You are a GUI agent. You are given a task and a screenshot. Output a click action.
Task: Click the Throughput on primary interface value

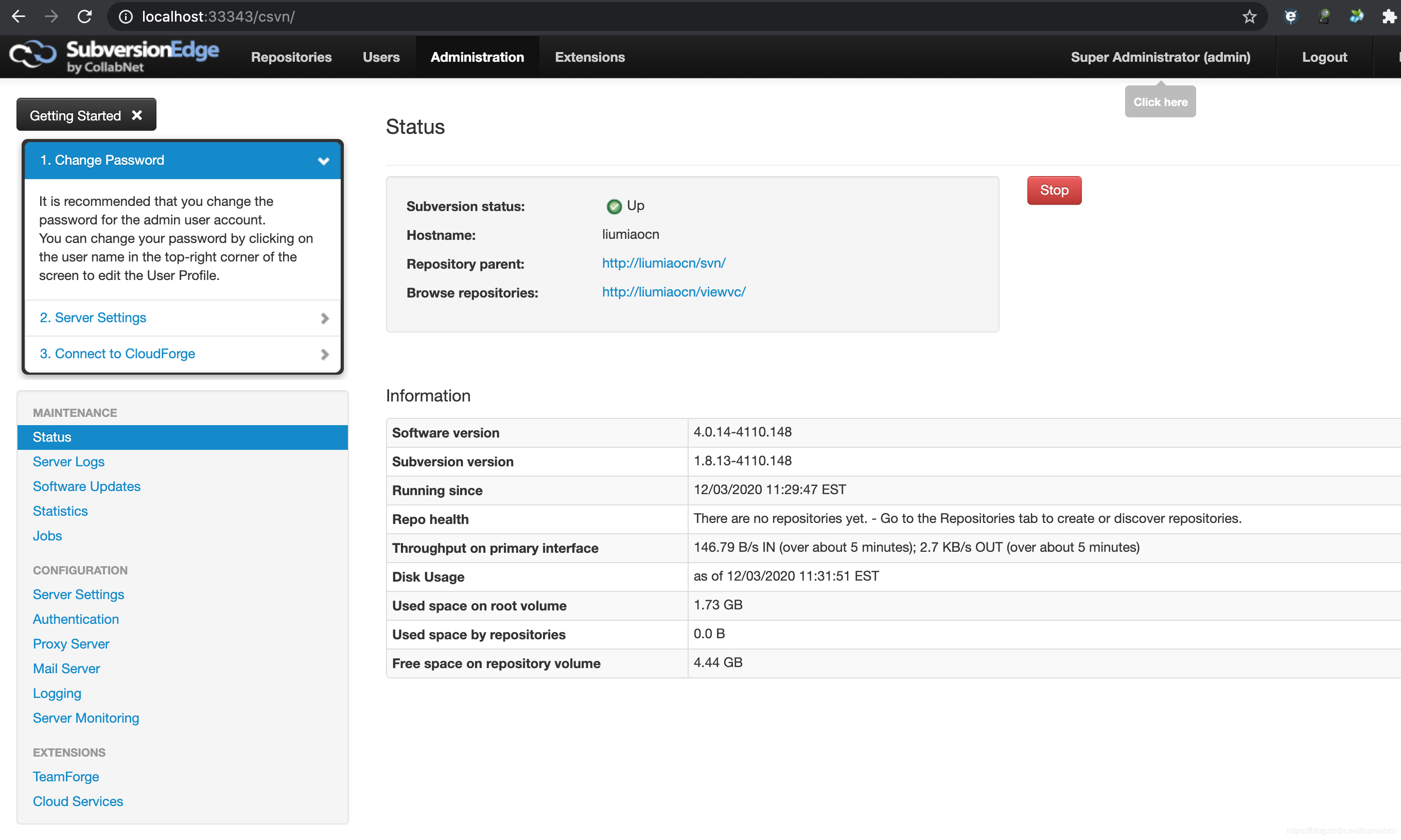(917, 547)
